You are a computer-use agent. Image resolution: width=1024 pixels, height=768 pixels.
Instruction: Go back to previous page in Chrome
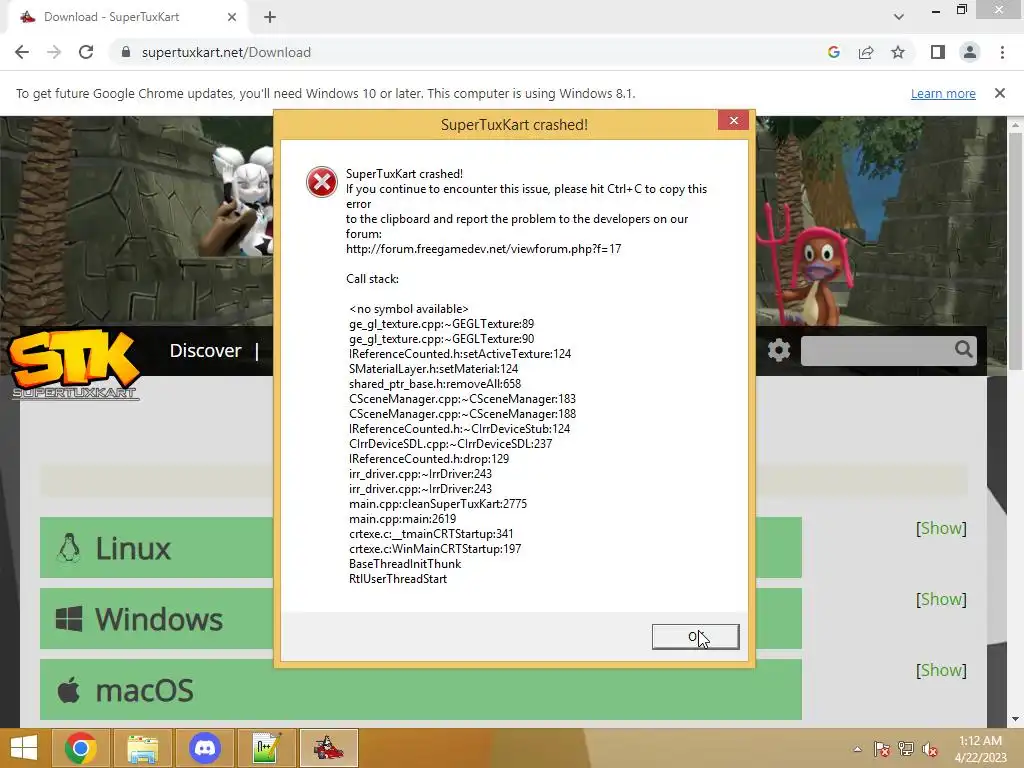[x=22, y=52]
